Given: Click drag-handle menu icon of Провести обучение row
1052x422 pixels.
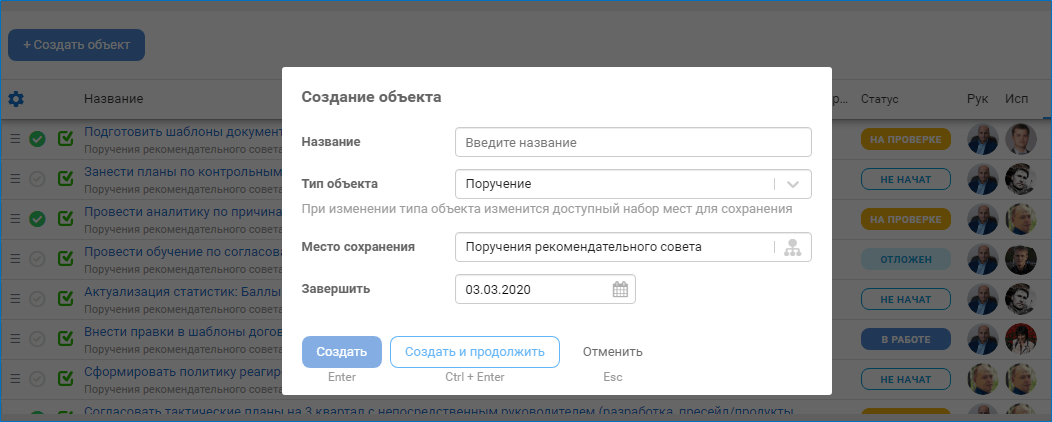Looking at the screenshot, I should [15, 259].
